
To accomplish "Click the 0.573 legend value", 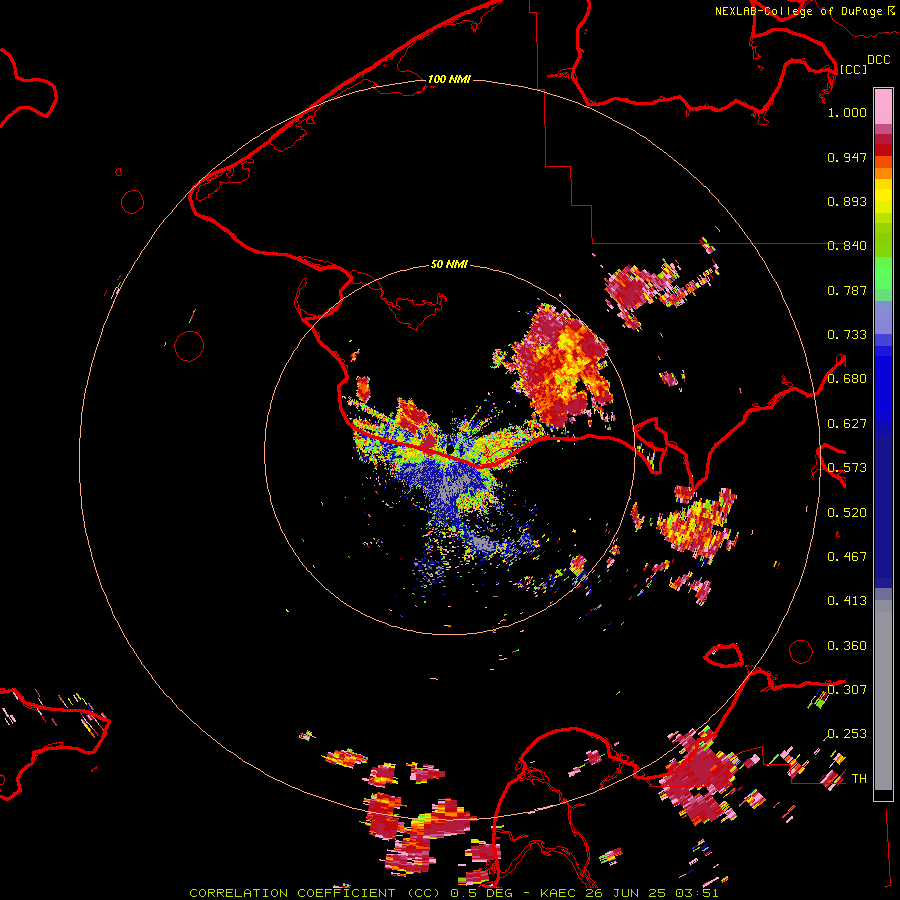I will (847, 468).
